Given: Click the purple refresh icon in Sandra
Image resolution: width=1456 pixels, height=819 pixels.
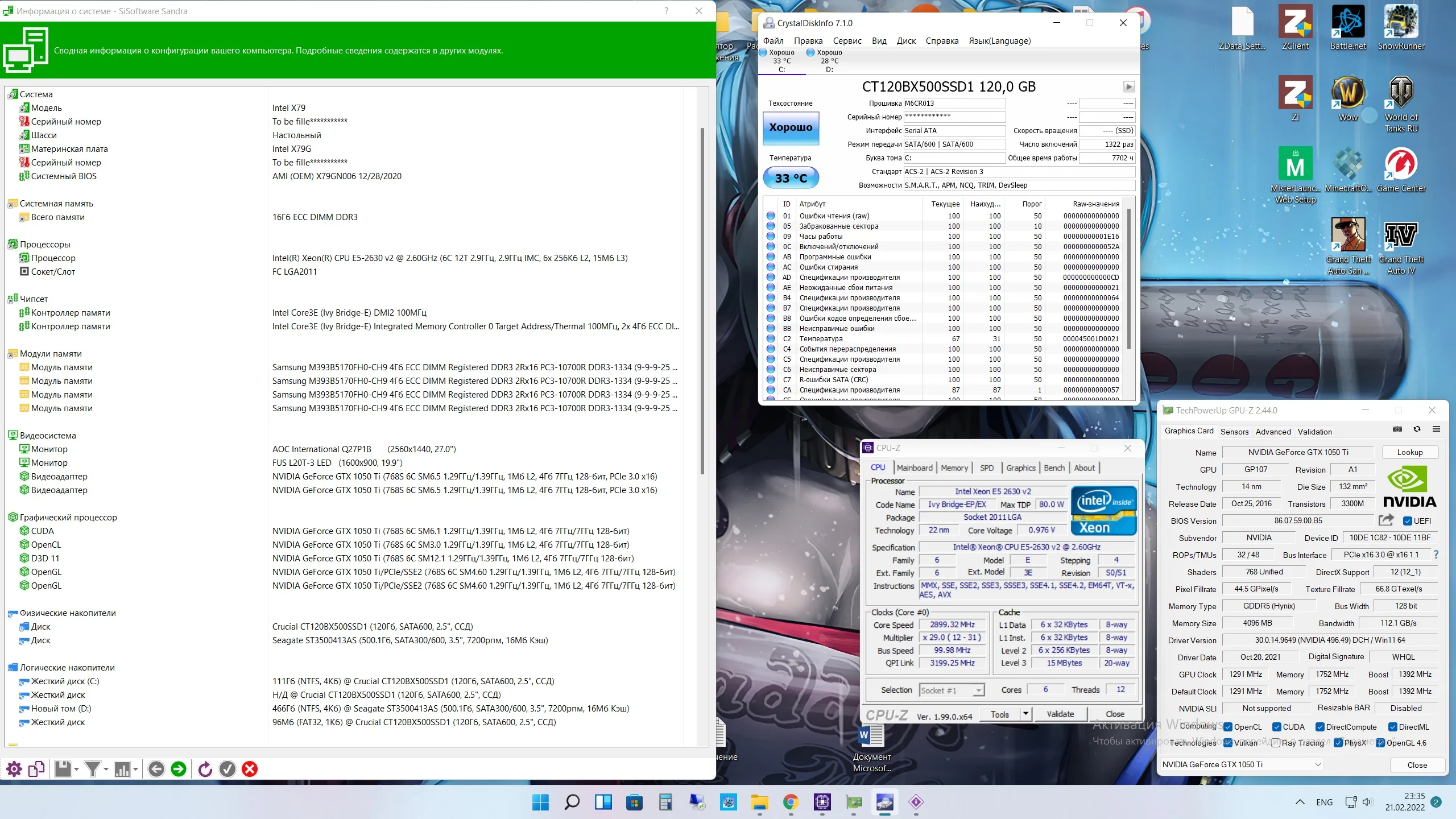Looking at the screenshot, I should tap(205, 770).
